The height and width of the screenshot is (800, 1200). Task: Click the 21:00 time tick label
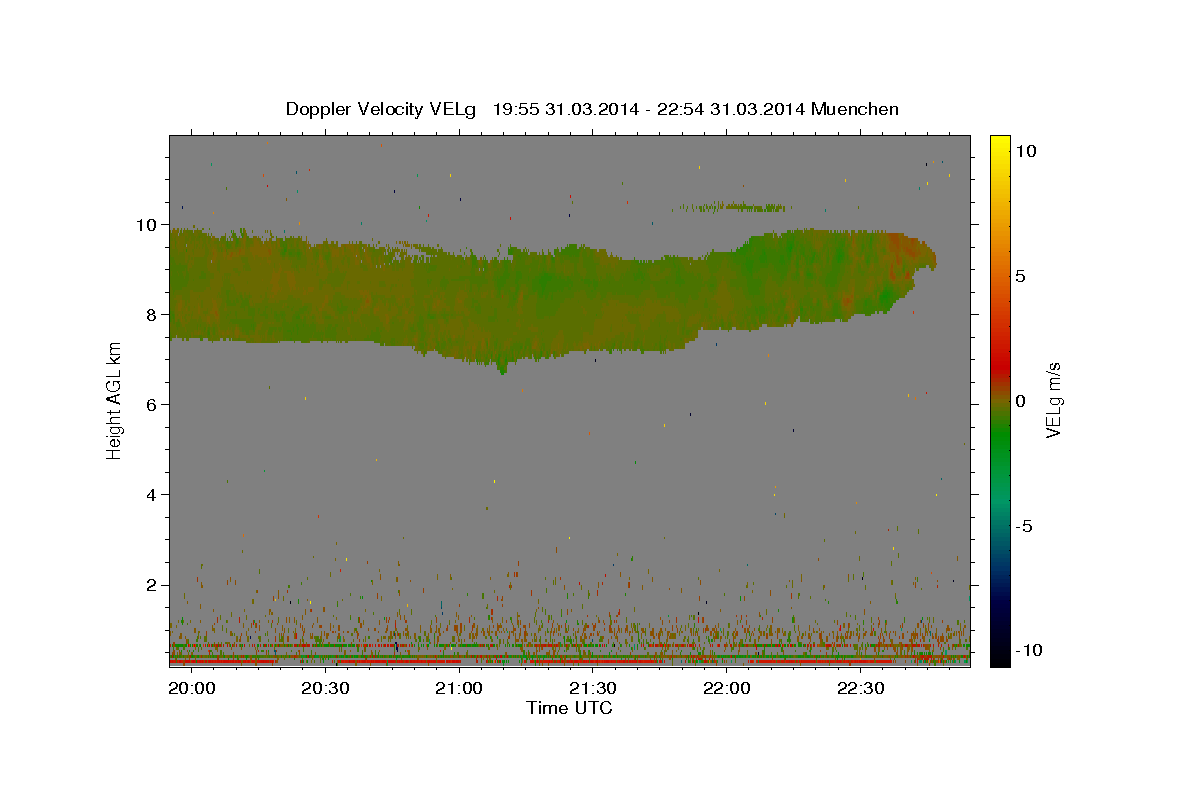(459, 689)
